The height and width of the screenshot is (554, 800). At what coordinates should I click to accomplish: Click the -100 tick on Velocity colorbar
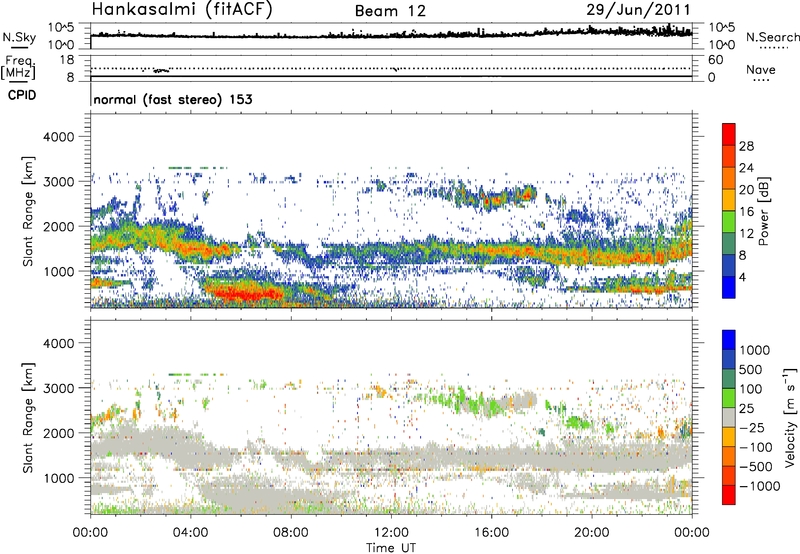point(756,447)
